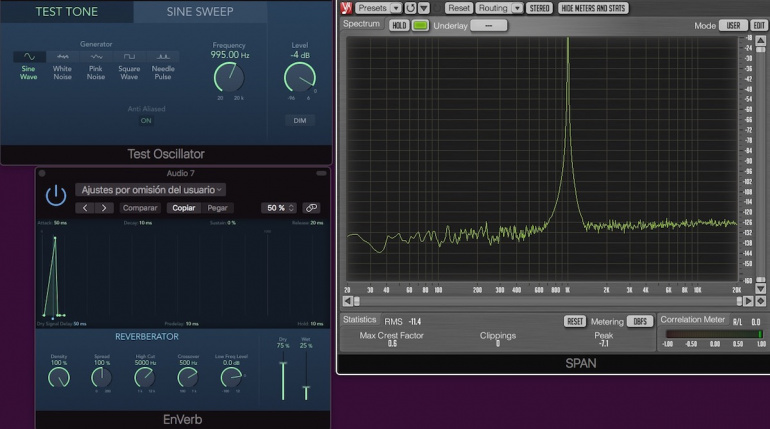Click the envelope attack peak point
This screenshot has height=429, width=770.
coord(55,238)
